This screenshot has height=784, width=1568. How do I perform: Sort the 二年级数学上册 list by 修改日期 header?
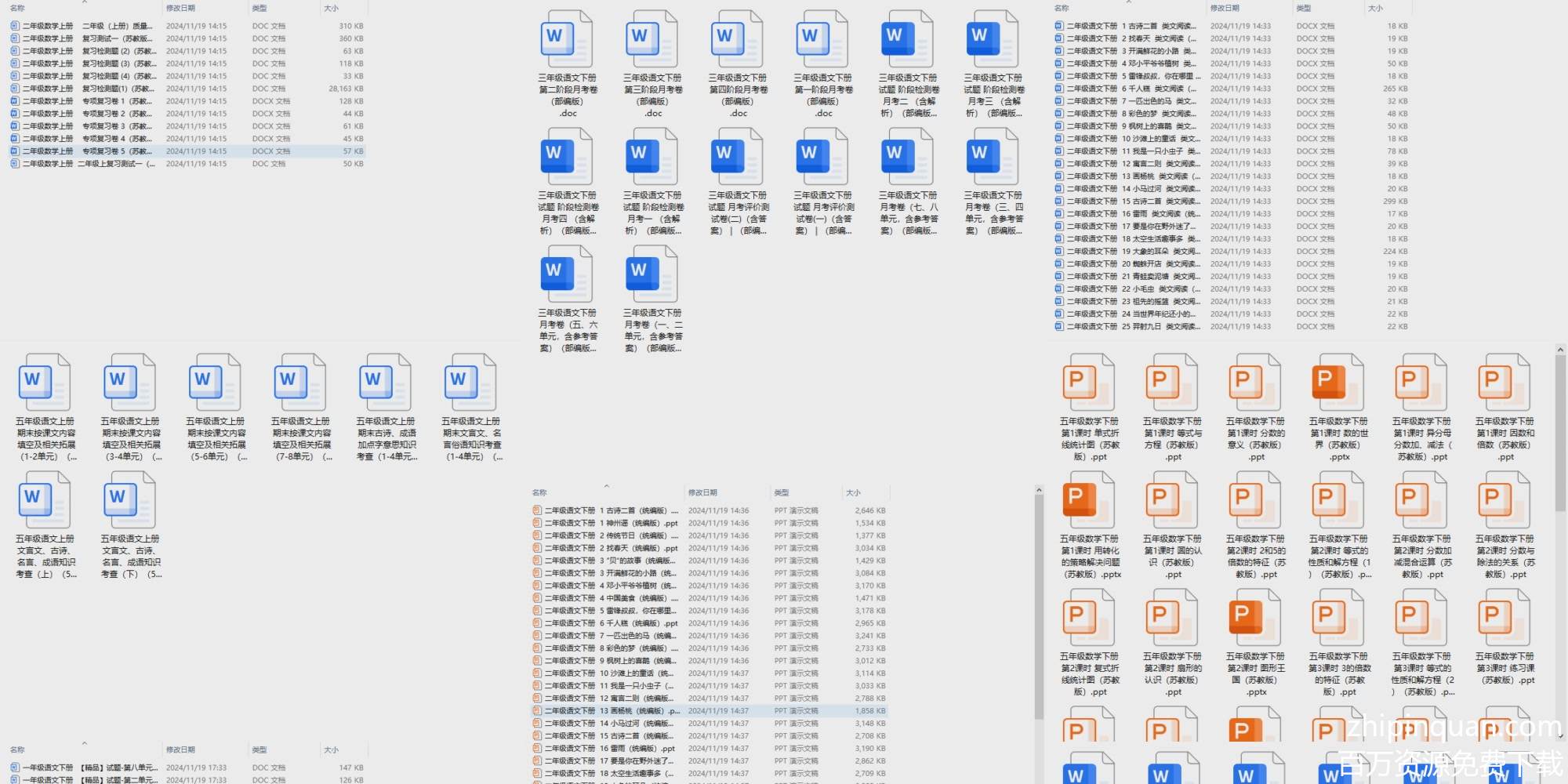[x=181, y=8]
